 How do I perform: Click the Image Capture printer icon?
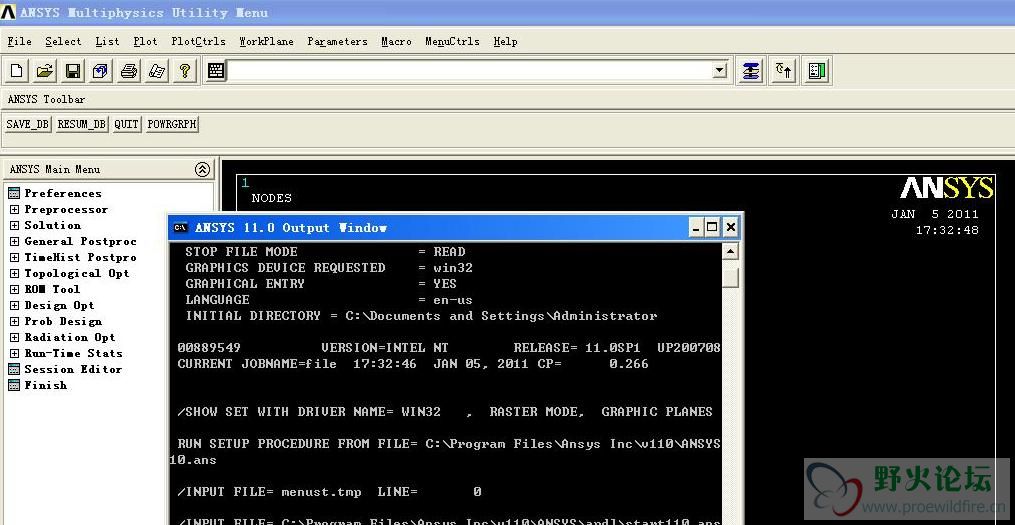(x=129, y=71)
